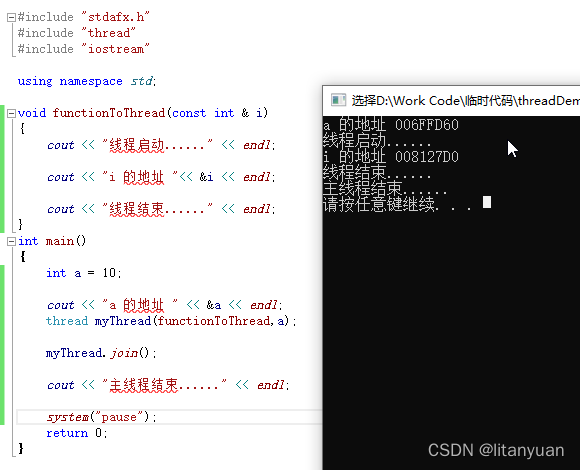Click console output 'i 的地址 008127D0'
Viewport: 580px width, 470px height.
tap(391, 156)
